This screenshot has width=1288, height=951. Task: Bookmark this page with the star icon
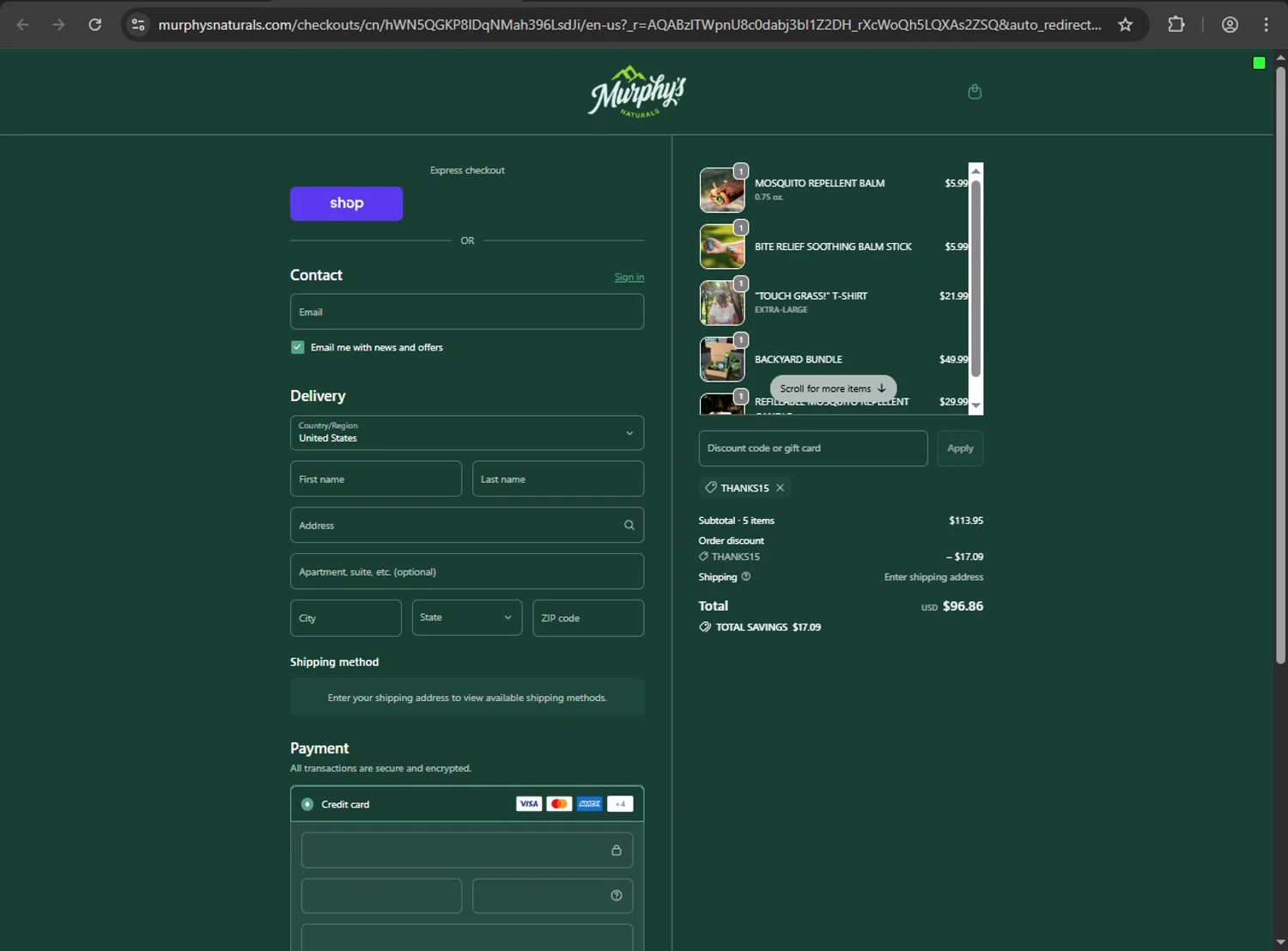[x=1125, y=25]
